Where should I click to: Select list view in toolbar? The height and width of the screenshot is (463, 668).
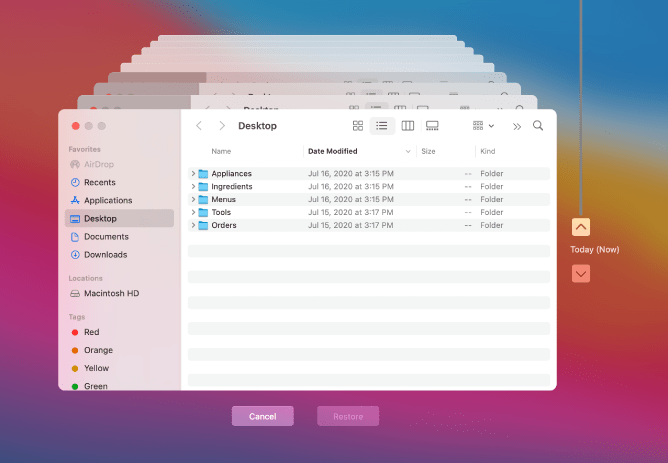click(382, 126)
